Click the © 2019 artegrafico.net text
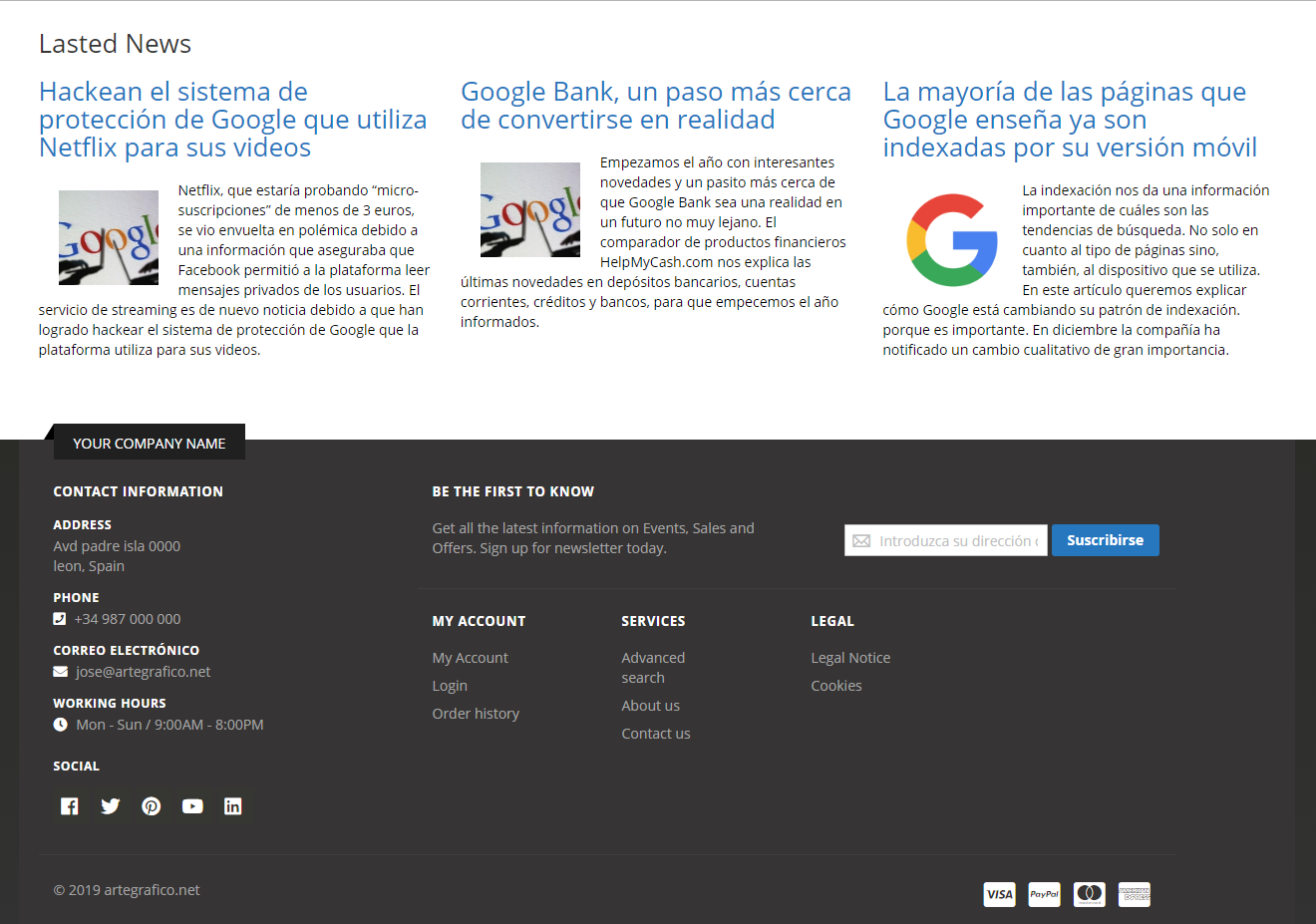 (127, 890)
